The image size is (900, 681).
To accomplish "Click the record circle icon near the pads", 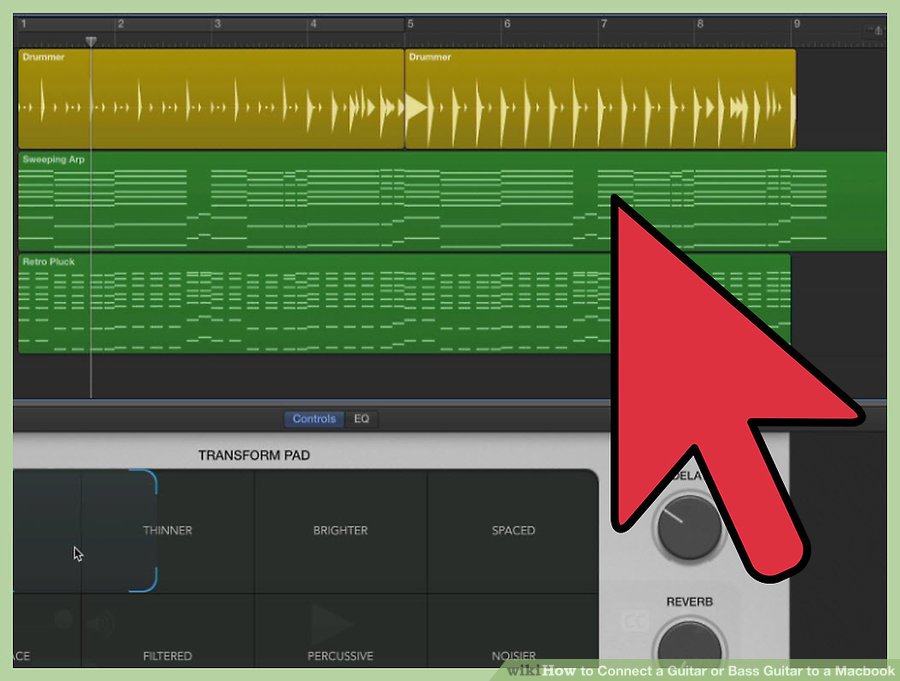I will click(63, 620).
